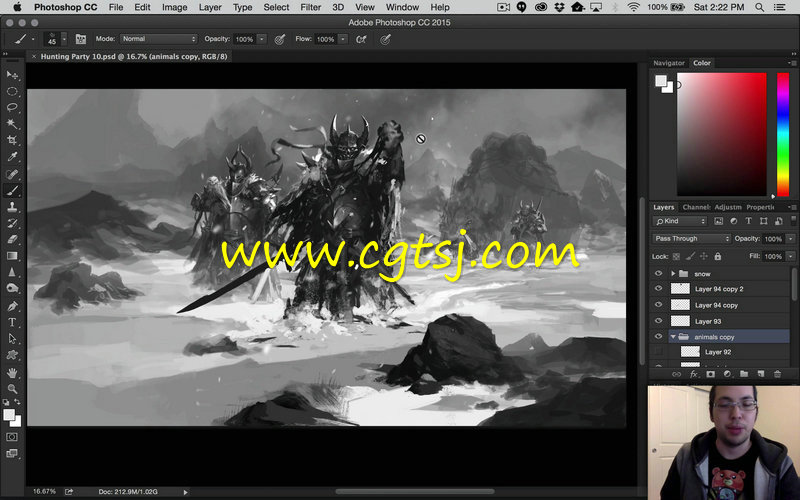Collapse the animals copy group

click(673, 337)
